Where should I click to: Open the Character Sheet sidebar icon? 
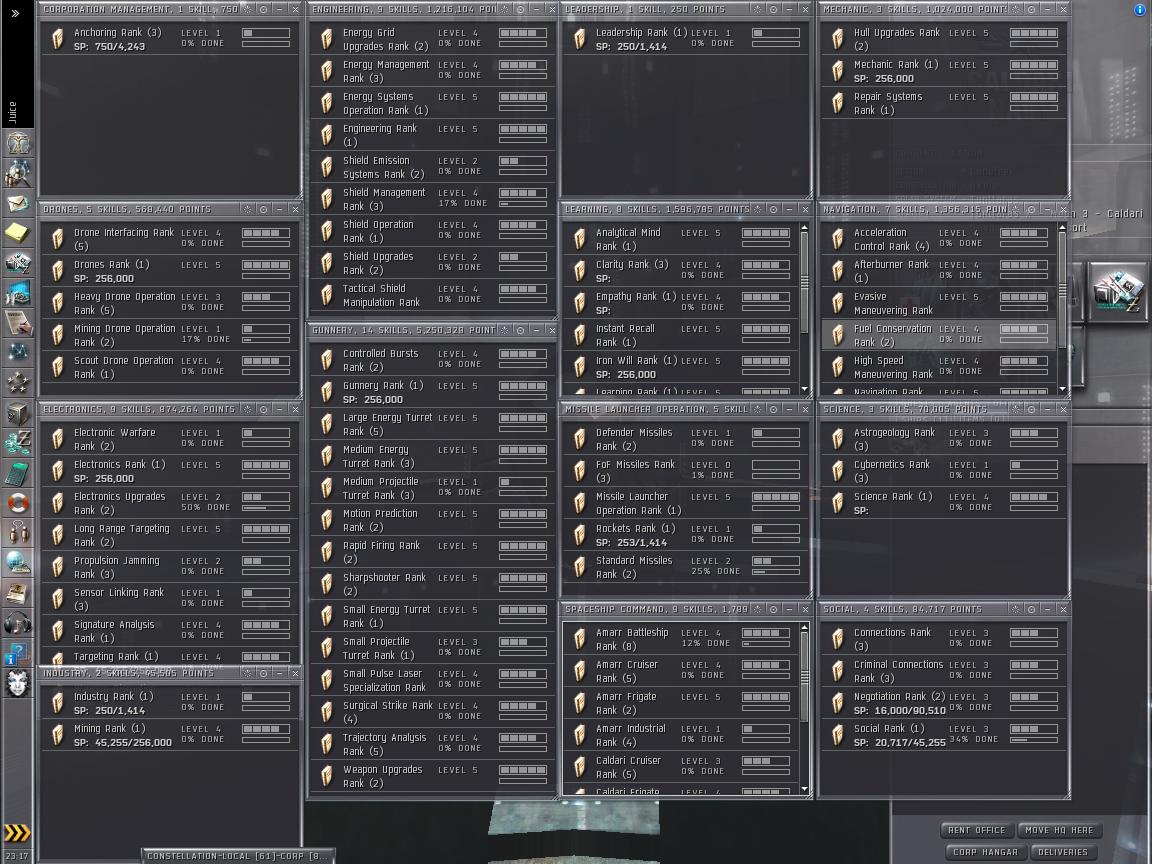[18, 142]
